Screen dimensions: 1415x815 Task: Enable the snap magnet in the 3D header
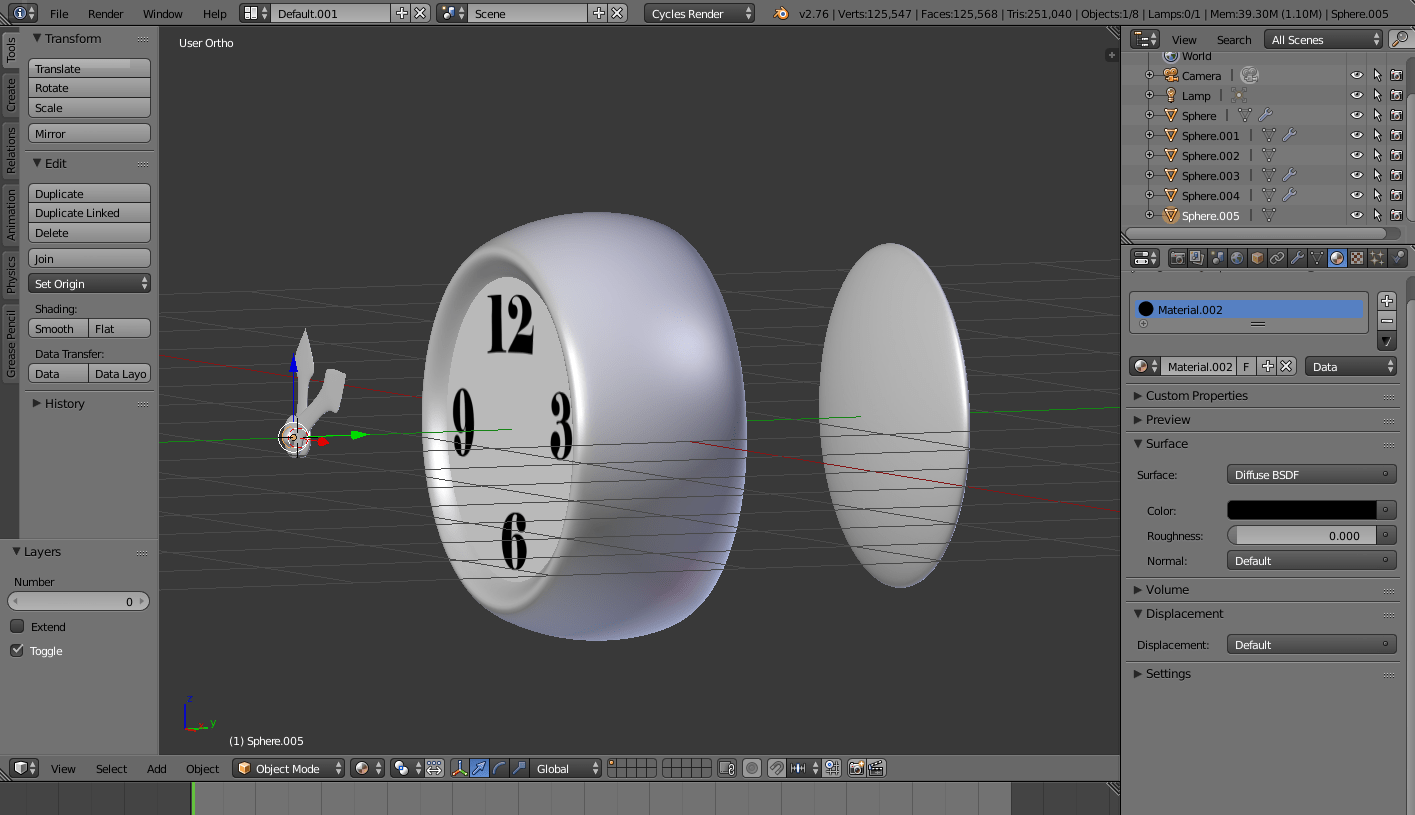778,768
